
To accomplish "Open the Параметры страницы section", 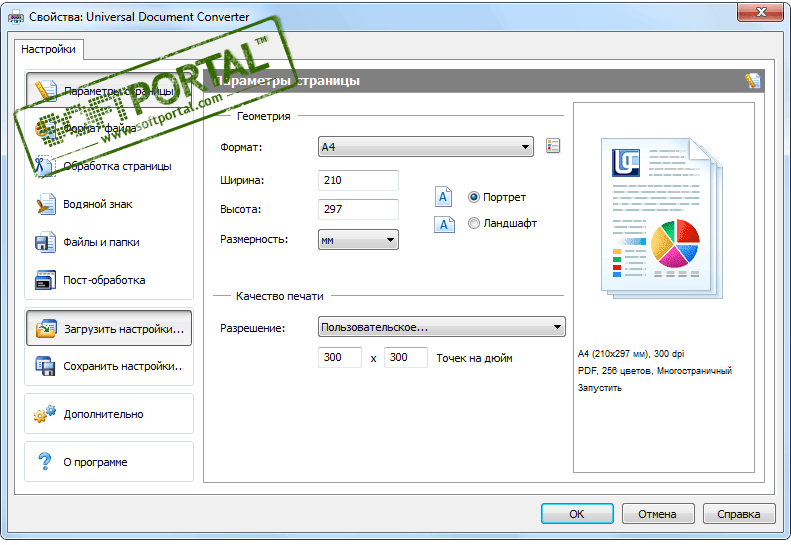I will pyautogui.click(x=108, y=91).
